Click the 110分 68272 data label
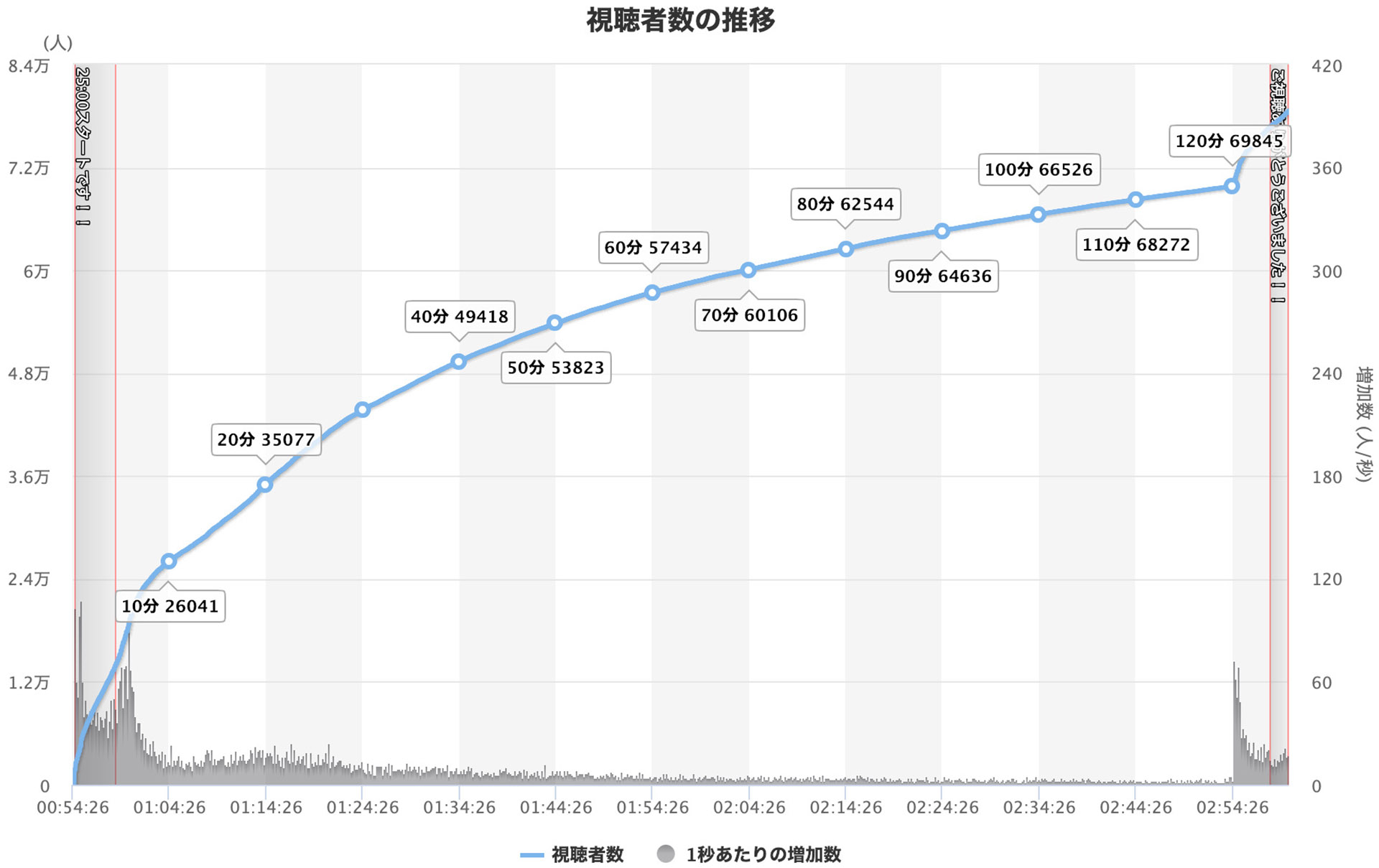This screenshot has width=1379, height=868. [1136, 245]
